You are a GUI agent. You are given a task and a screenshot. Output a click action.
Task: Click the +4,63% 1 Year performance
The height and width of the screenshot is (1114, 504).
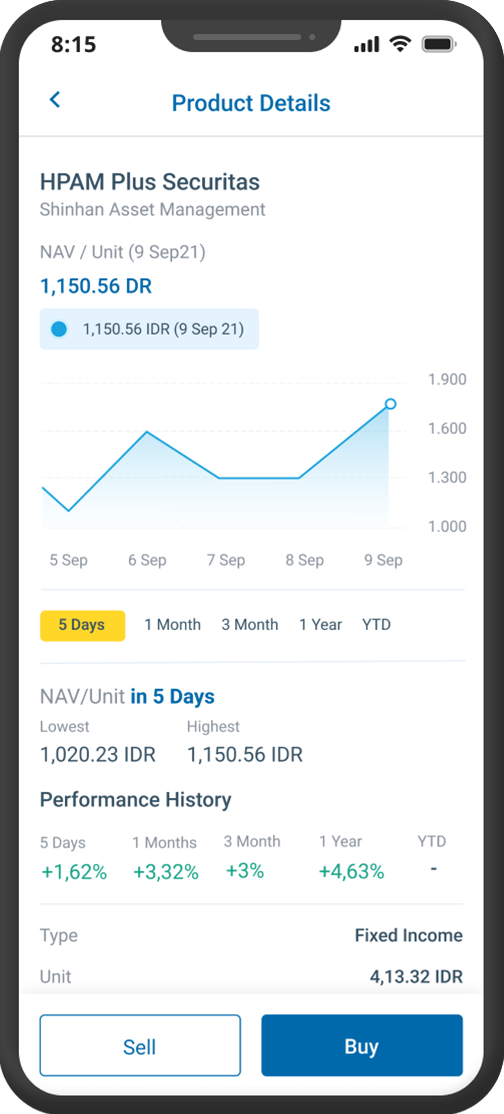tap(351, 872)
